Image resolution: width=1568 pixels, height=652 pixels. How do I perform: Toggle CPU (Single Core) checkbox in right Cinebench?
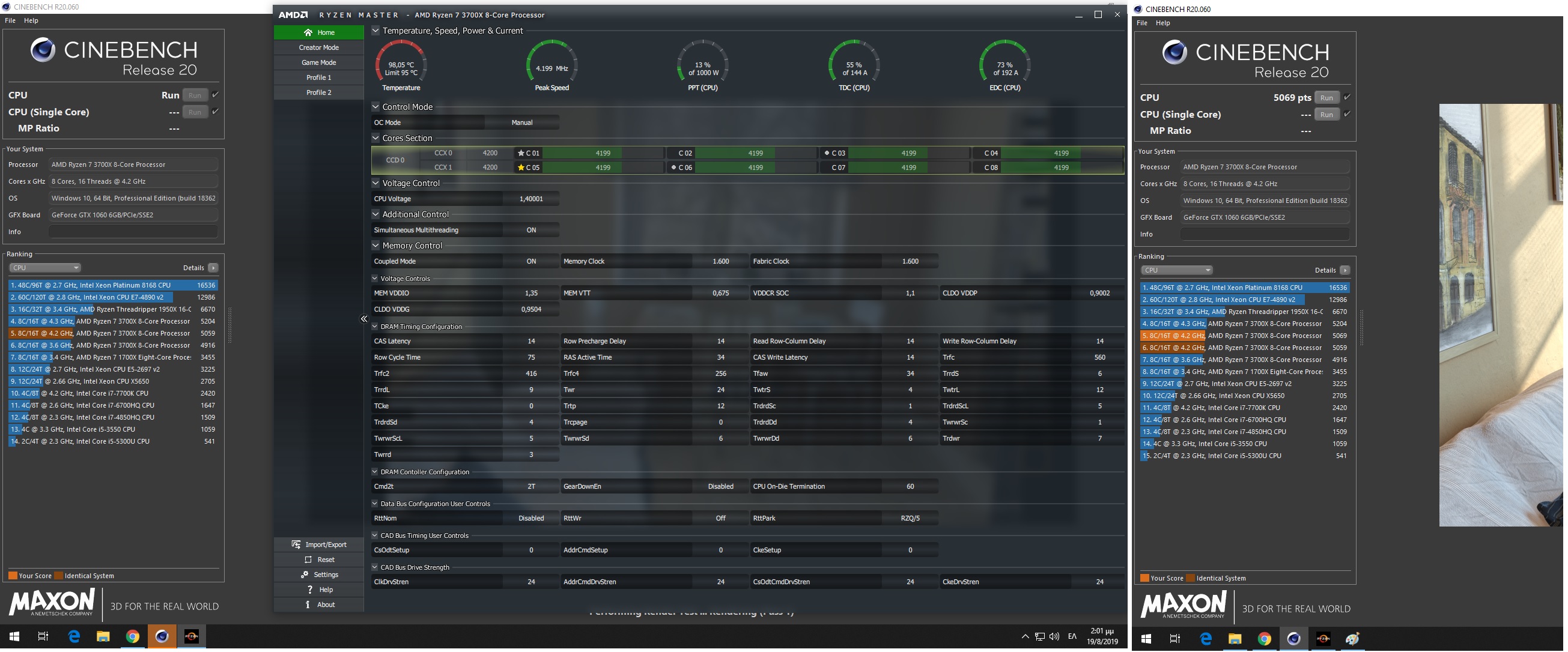click(x=1347, y=114)
